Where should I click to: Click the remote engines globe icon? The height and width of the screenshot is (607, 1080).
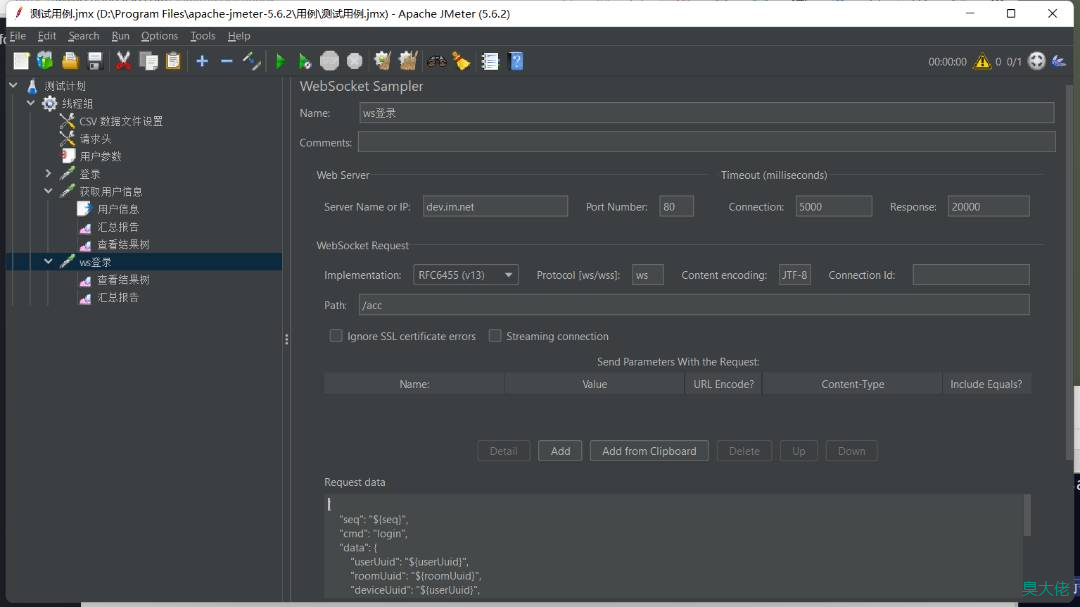[x=1036, y=61]
